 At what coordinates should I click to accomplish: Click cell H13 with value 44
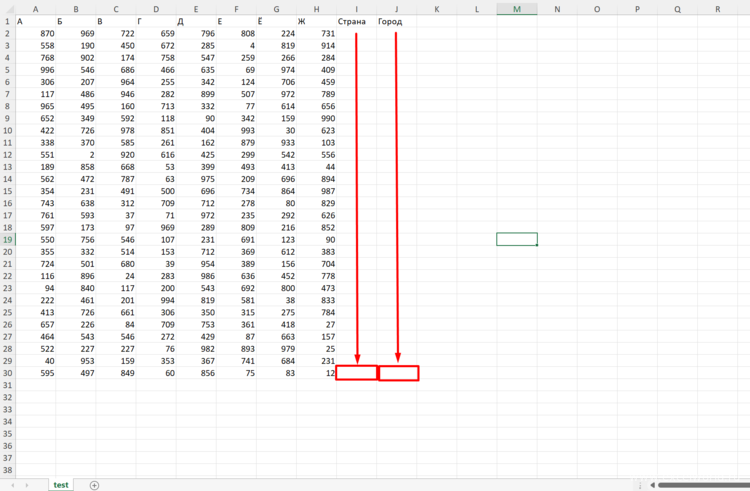tap(316, 167)
